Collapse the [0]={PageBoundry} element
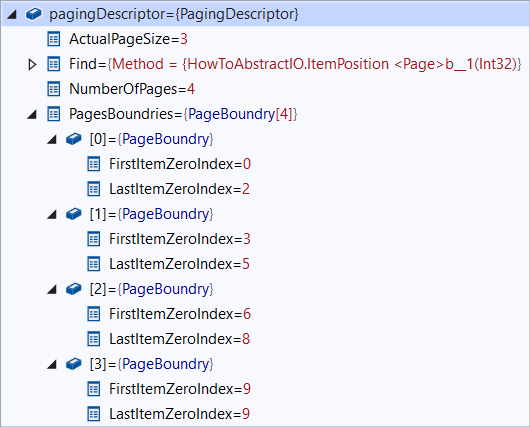This screenshot has height=427, width=530. click(x=52, y=140)
